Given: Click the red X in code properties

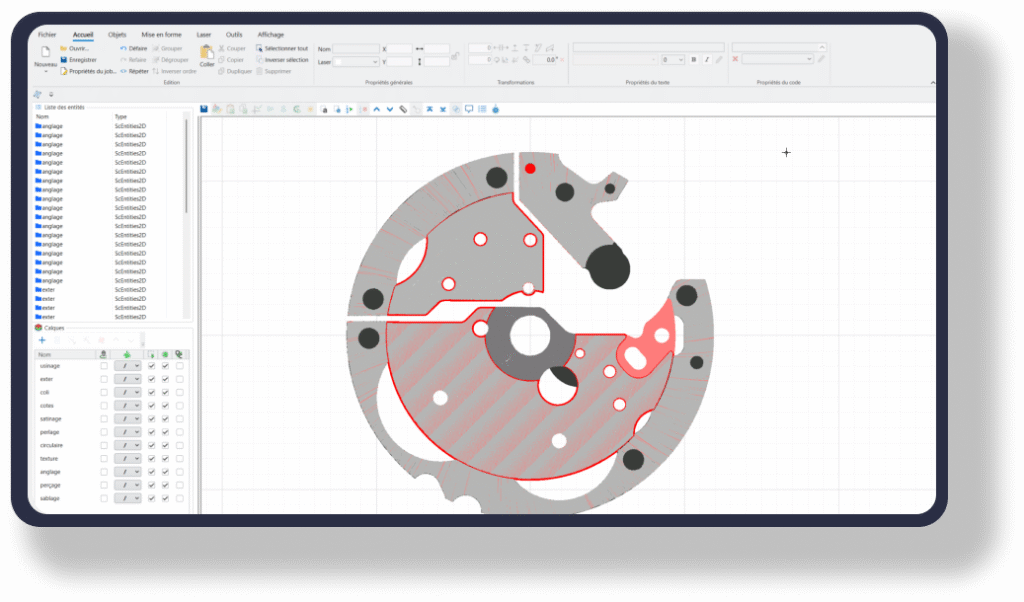Looking at the screenshot, I should 736,60.
